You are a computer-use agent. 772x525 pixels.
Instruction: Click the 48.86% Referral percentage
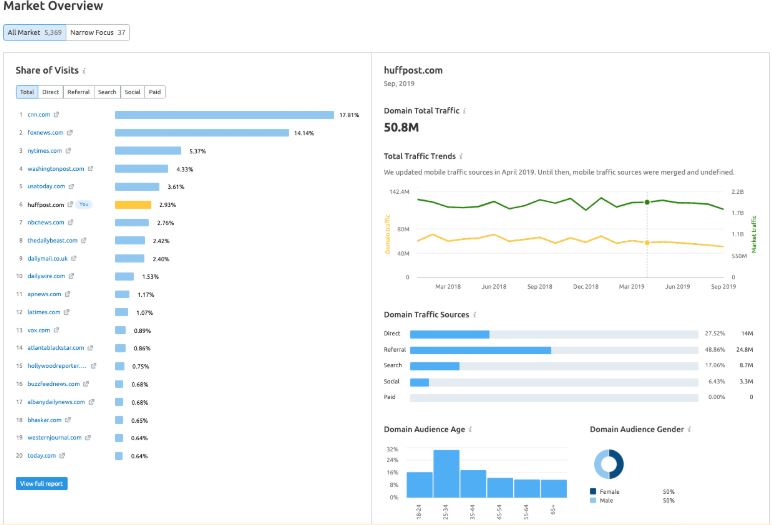(x=715, y=350)
